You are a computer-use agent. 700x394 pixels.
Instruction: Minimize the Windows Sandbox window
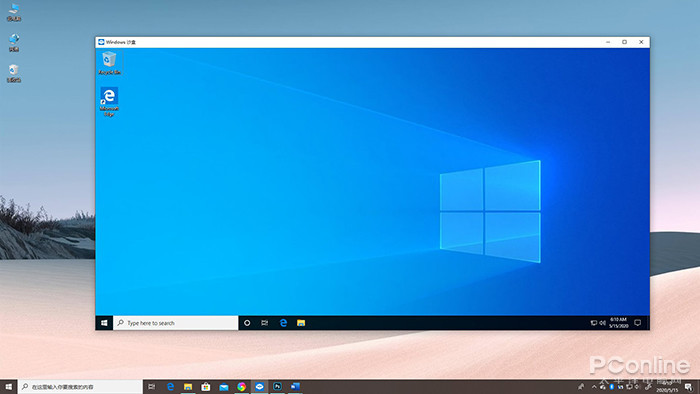tap(608, 42)
